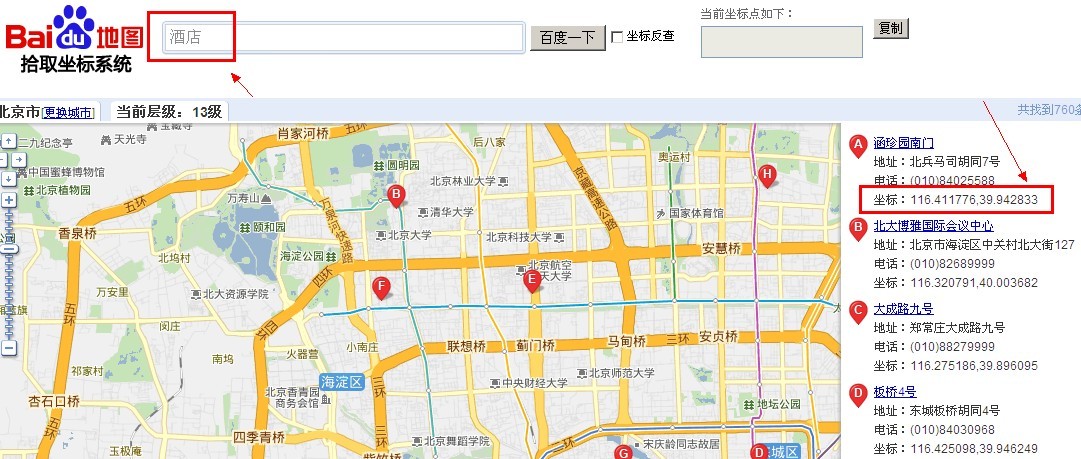Open the 北大博雅国际会议中心 result link
Image resolution: width=1081 pixels, height=459 pixels.
pyautogui.click(x=933, y=226)
